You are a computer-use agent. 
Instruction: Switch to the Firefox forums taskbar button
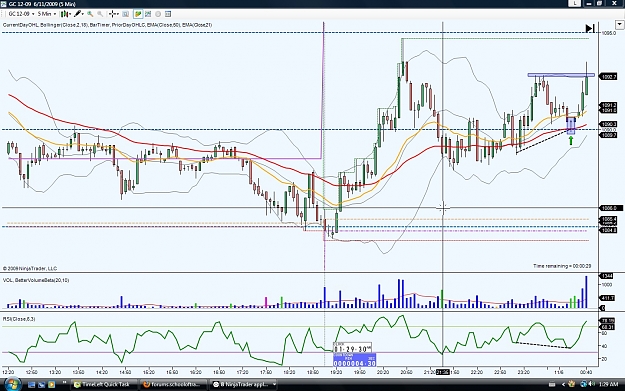pos(174,385)
